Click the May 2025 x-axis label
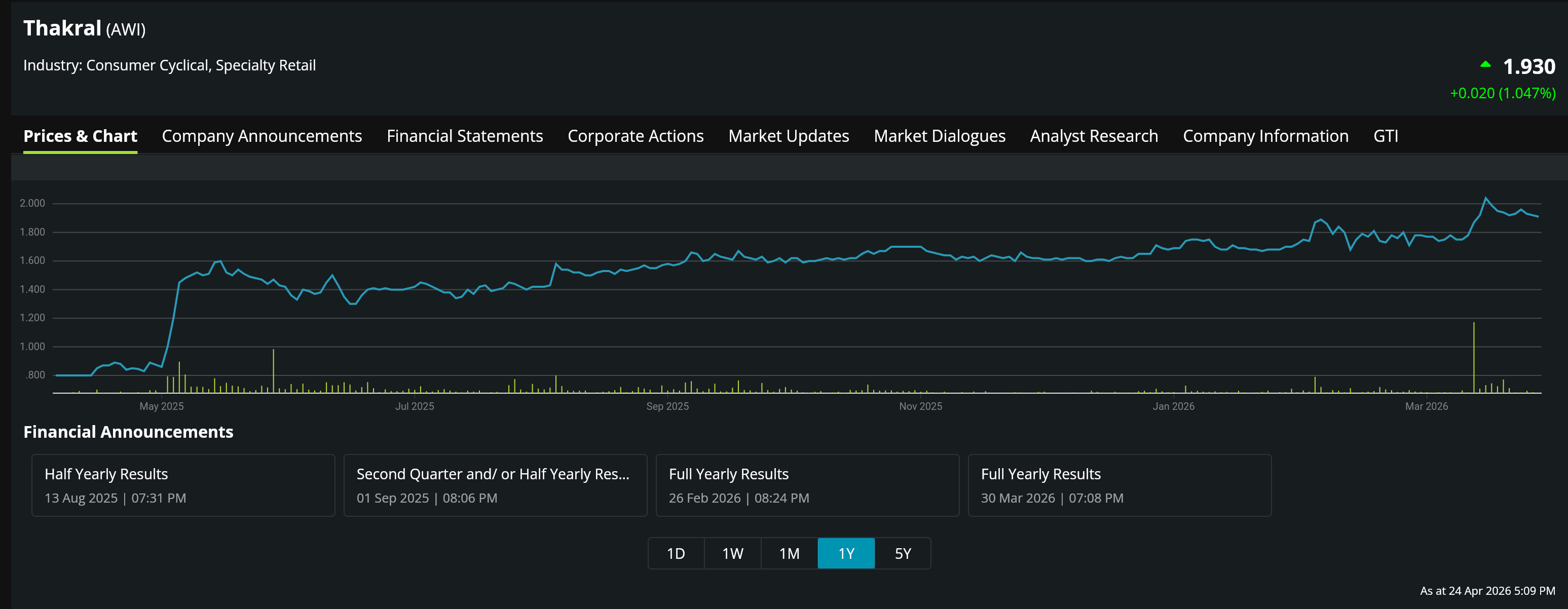1568x609 pixels. click(x=161, y=406)
